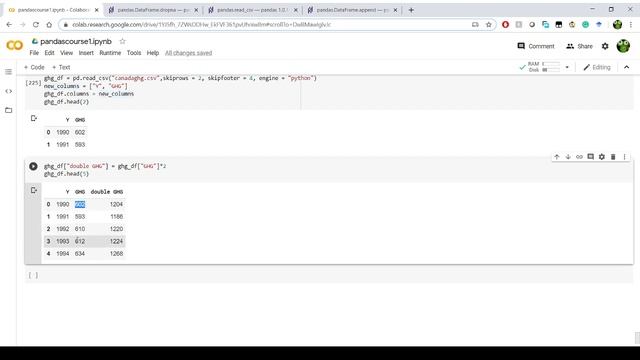Delete the selected cell
The image size is (640, 360).
coord(613,157)
